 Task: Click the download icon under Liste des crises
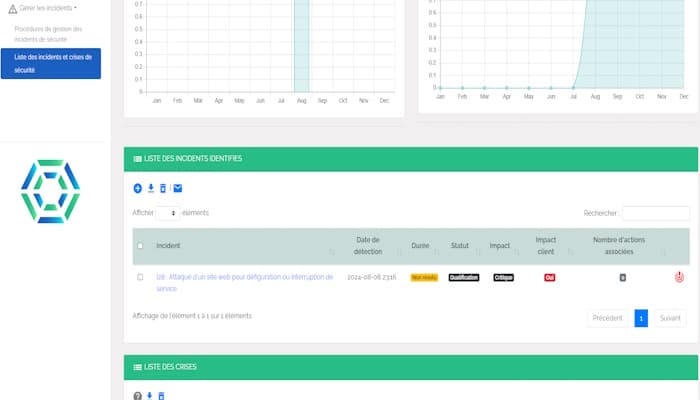click(x=150, y=396)
